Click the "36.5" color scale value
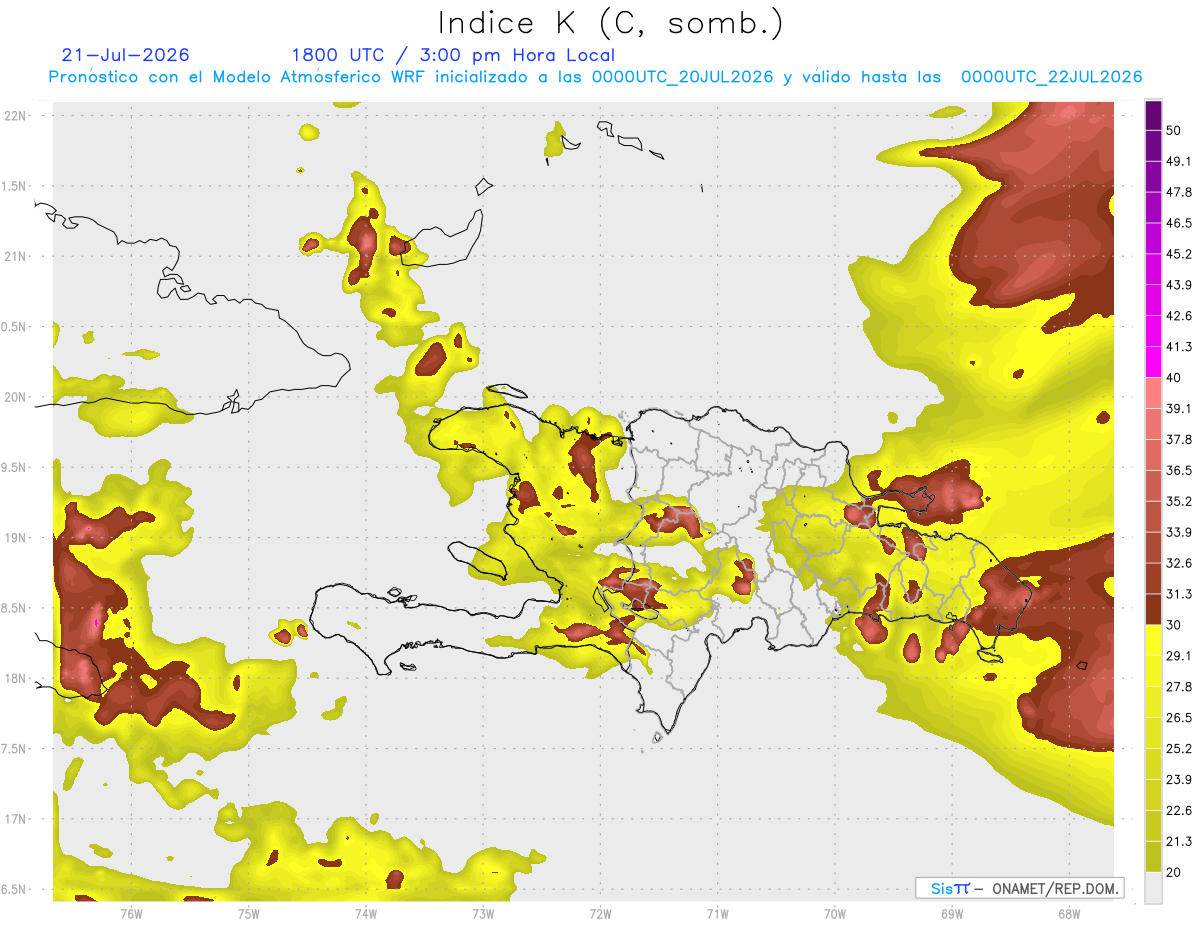1200x927 pixels. [x=1179, y=470]
